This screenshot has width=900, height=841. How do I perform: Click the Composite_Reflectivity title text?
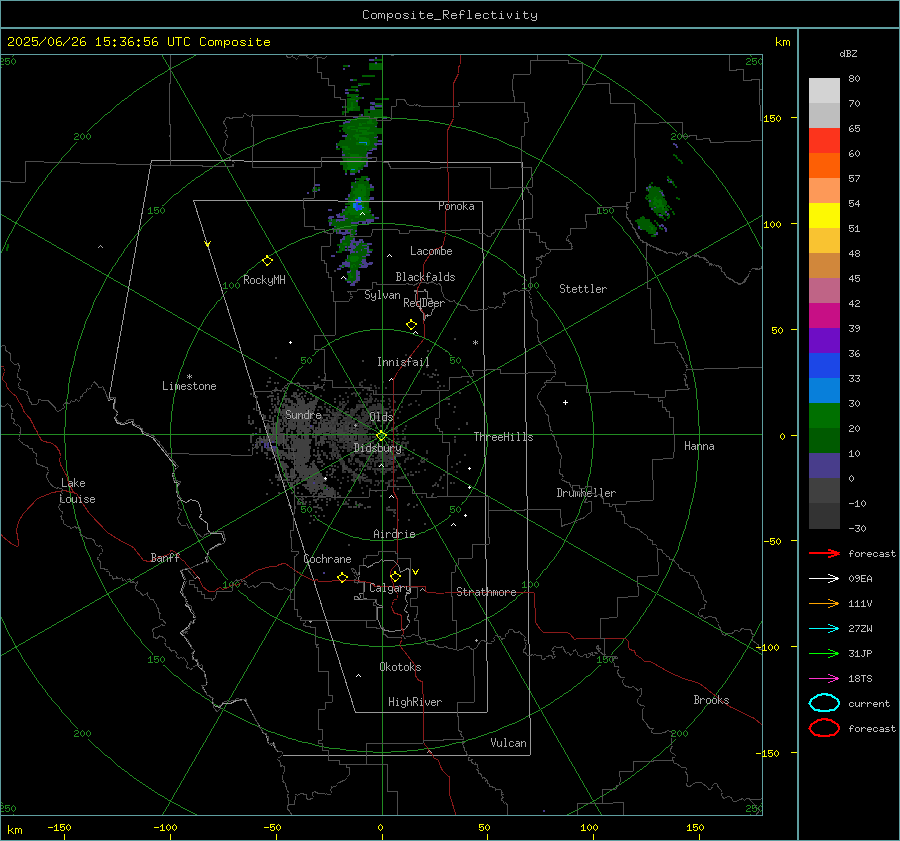449,15
